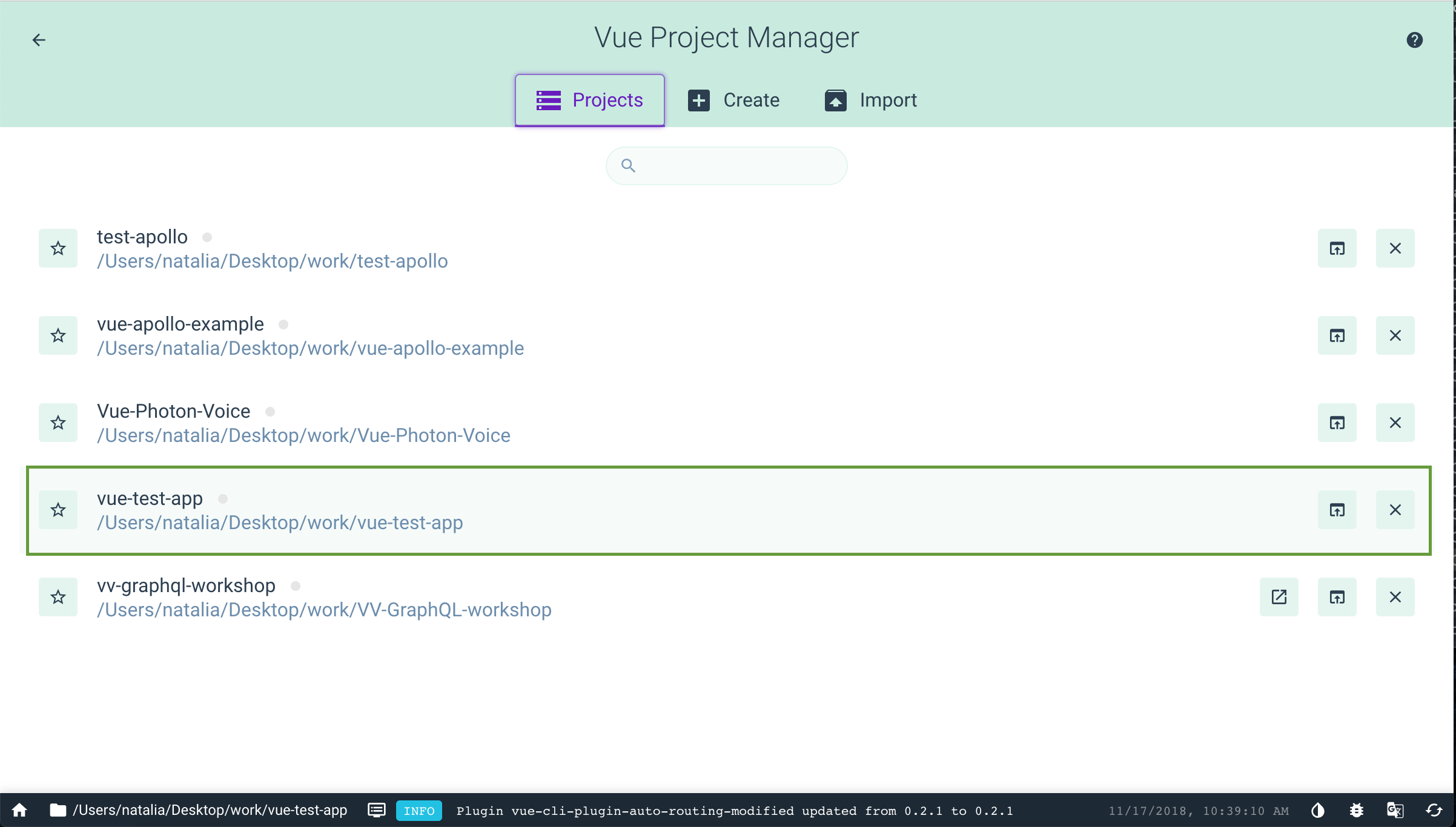
Task: Toggle favorite star for test-apollo
Action: 58,249
